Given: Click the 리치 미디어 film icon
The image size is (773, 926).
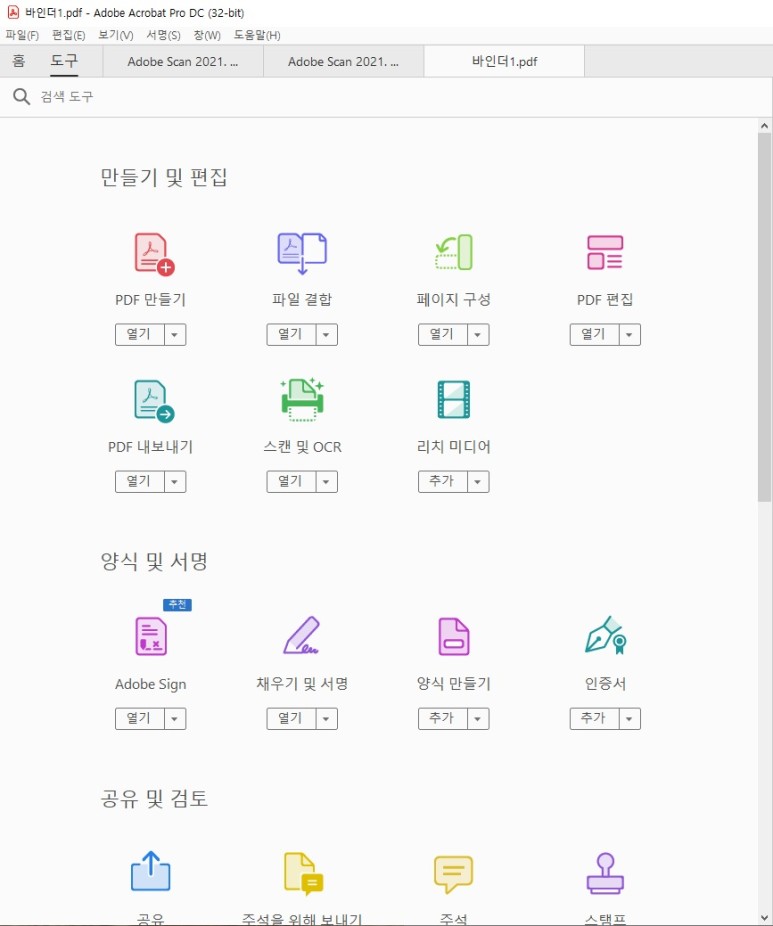Looking at the screenshot, I should coord(454,399).
